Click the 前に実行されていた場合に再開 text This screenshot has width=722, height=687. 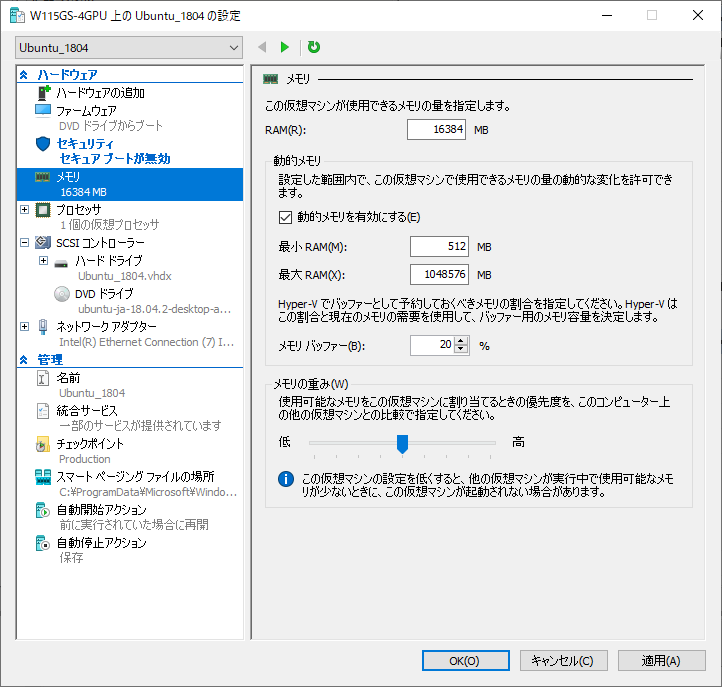134,525
